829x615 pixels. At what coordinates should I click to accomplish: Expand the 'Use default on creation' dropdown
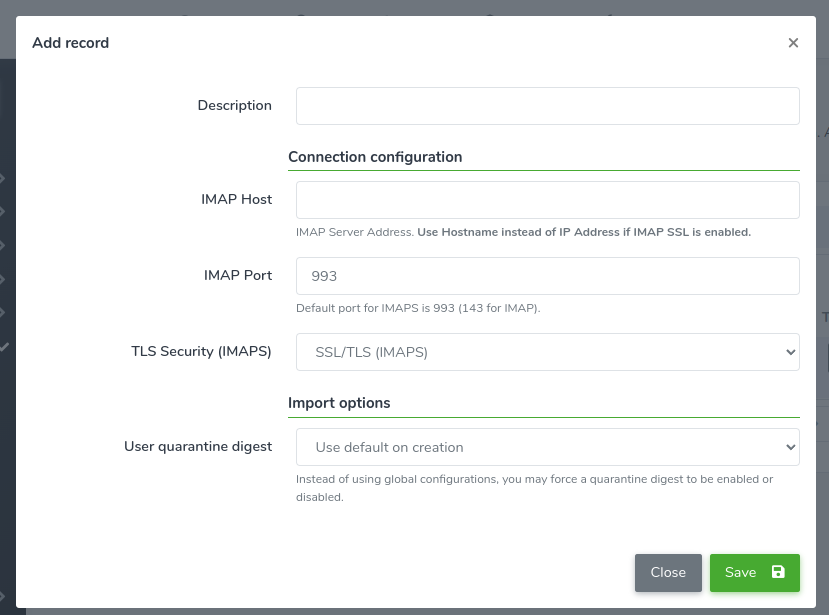pyautogui.click(x=547, y=447)
